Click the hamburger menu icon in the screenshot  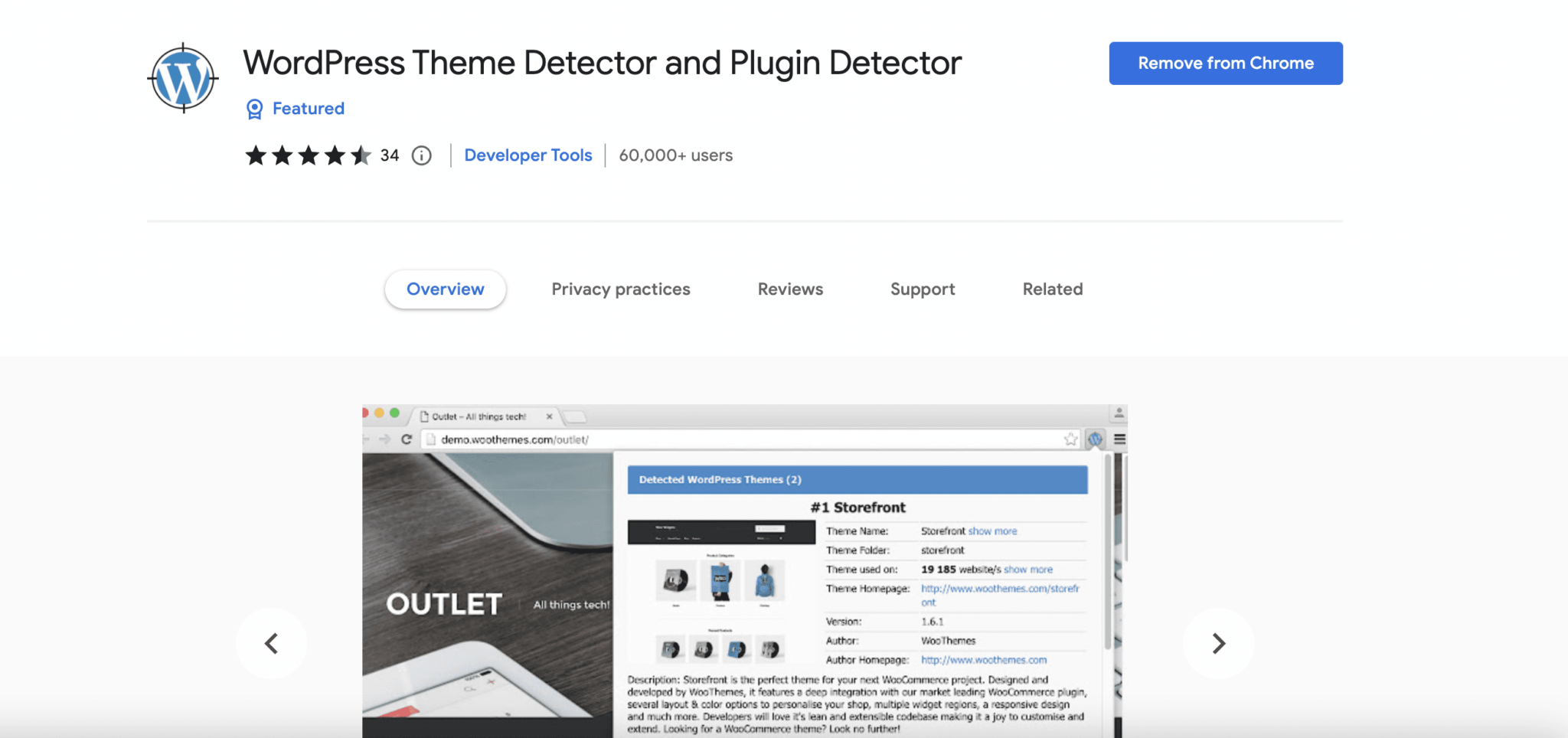click(1120, 439)
